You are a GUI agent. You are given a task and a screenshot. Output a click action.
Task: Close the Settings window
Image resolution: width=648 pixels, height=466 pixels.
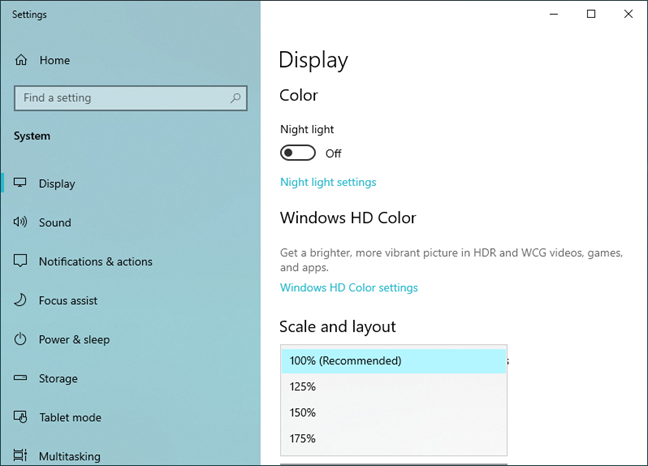[628, 14]
